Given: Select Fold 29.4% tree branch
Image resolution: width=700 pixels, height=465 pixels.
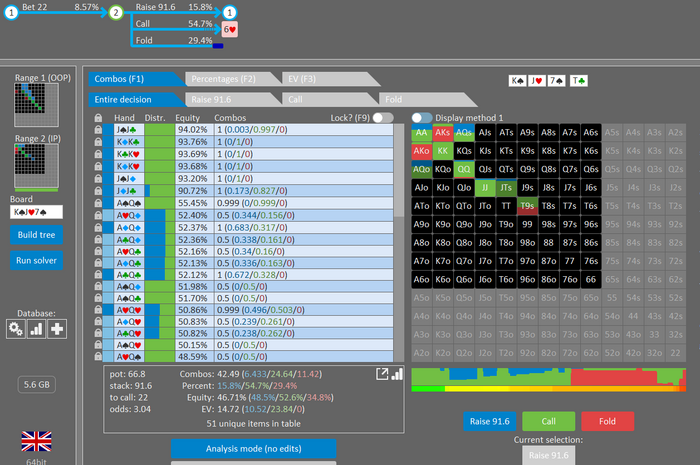Looking at the screenshot, I should coord(174,40).
